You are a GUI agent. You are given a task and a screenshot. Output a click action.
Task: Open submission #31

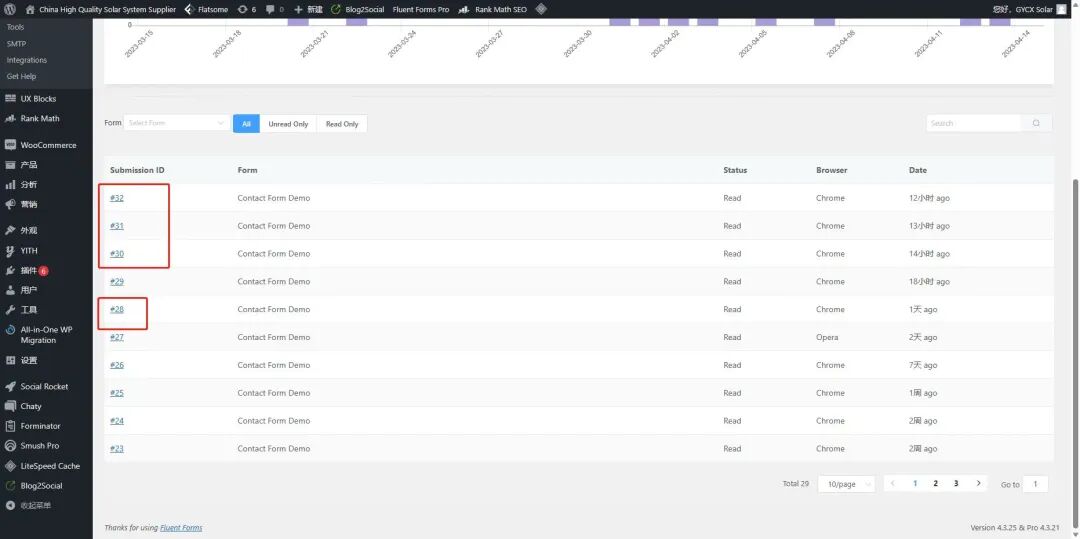tap(117, 226)
